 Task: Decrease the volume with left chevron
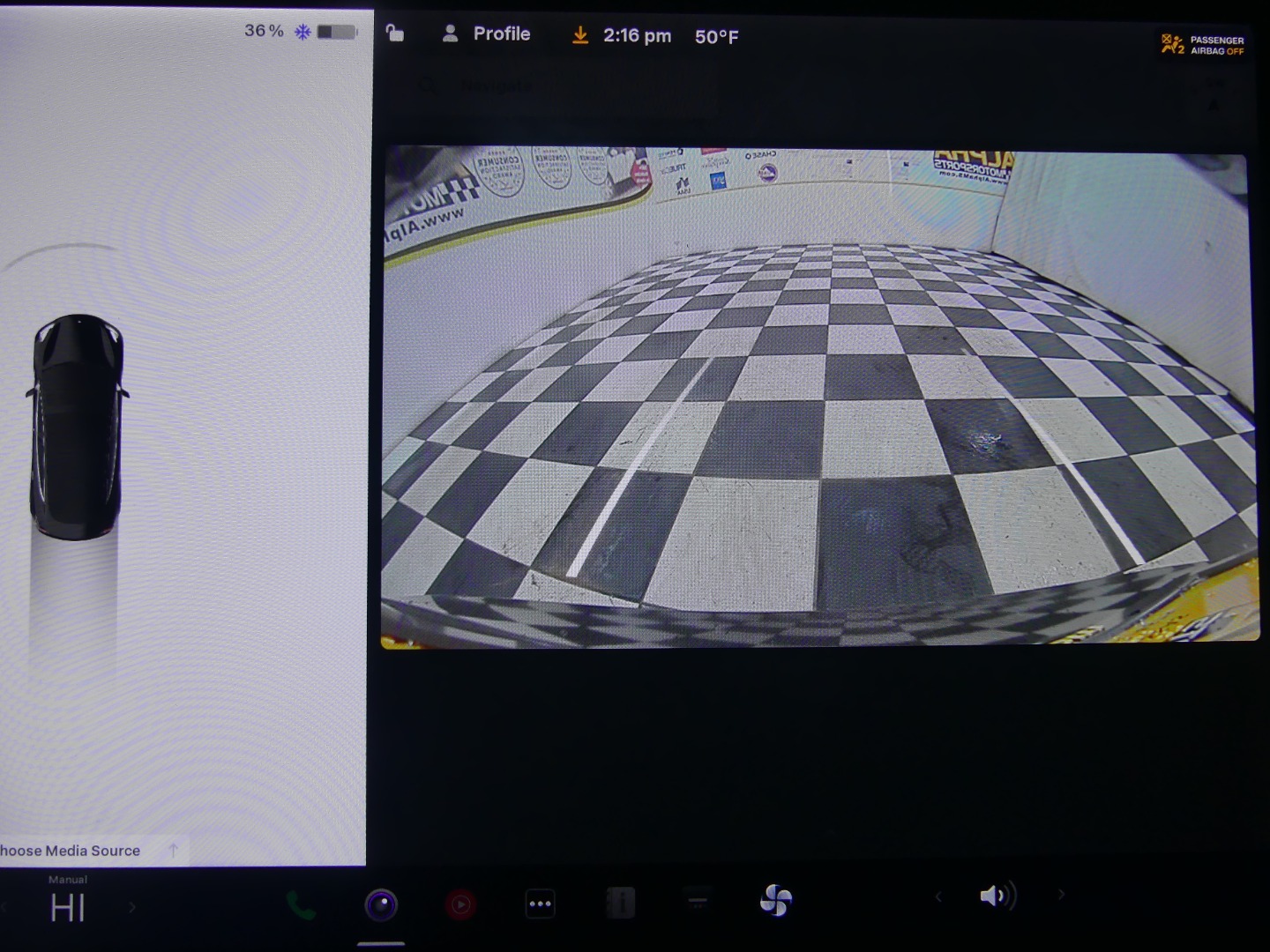coord(938,896)
